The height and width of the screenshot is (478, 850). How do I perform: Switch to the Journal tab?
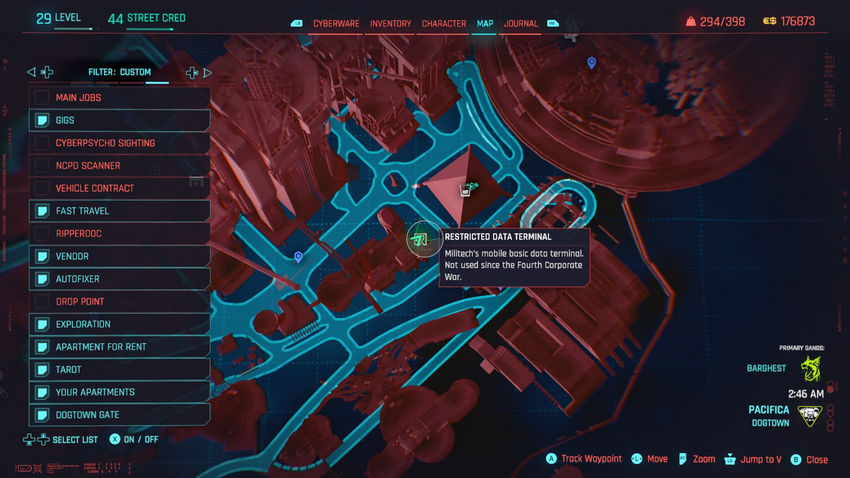click(520, 23)
